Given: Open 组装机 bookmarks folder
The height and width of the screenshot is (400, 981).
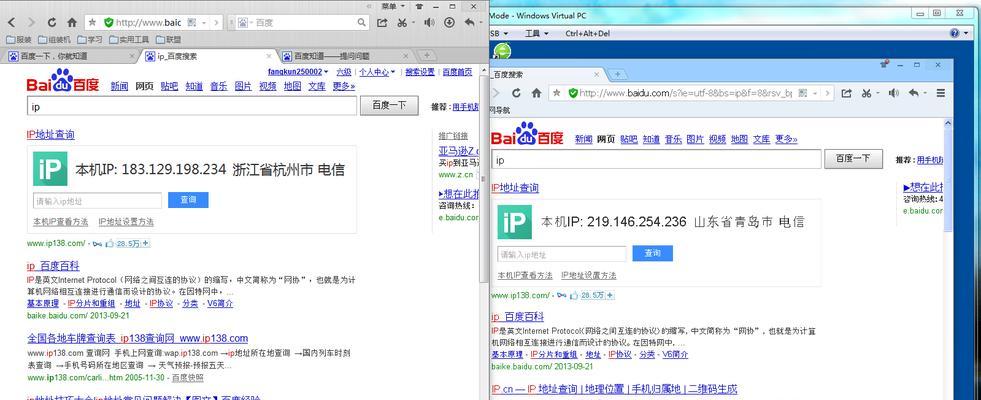Looking at the screenshot, I should click(54, 39).
